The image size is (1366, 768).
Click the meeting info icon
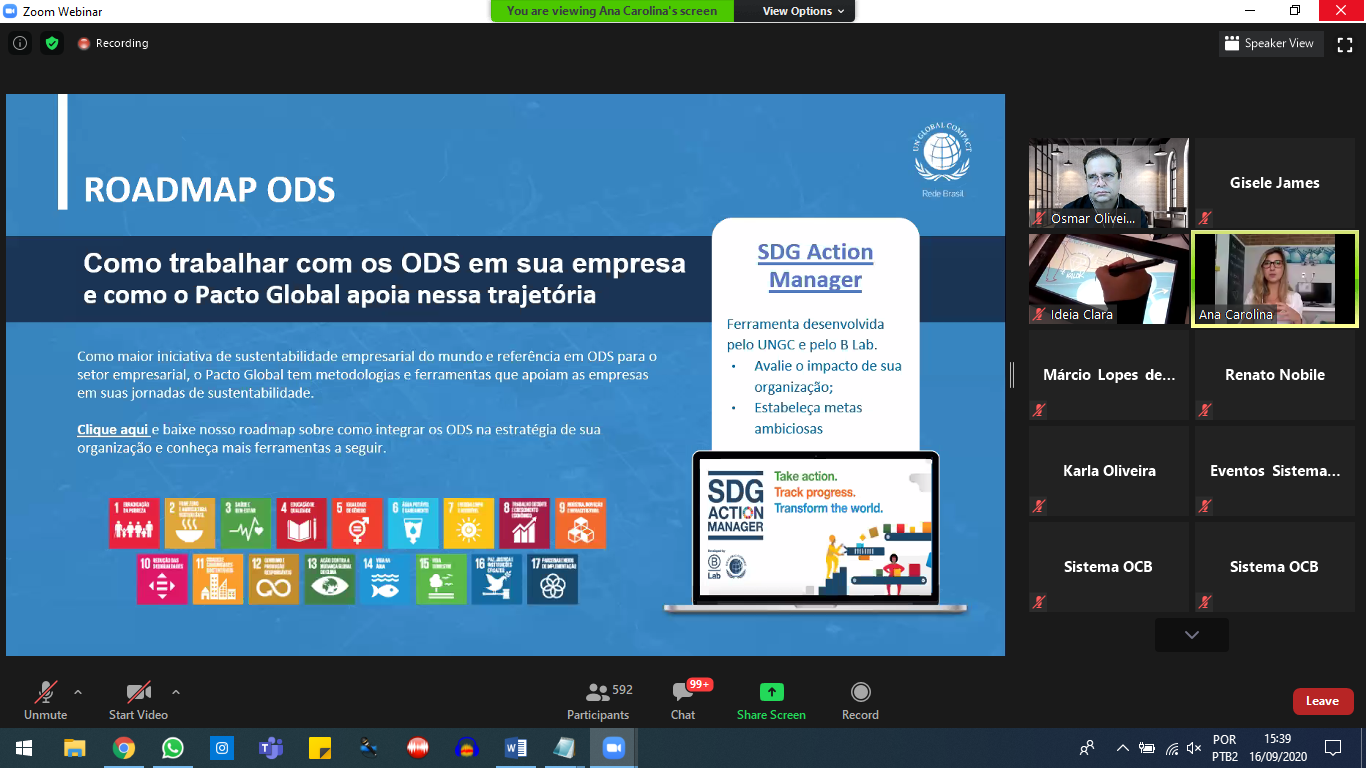pyautogui.click(x=20, y=43)
